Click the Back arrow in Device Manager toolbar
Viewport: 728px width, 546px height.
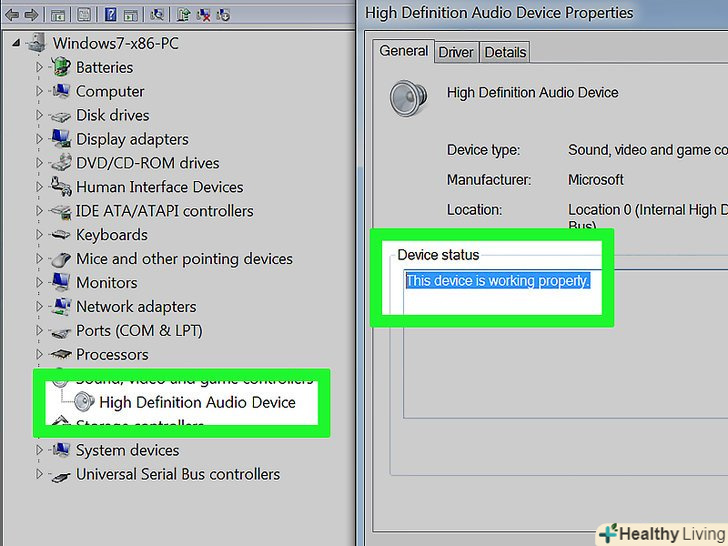click(12, 15)
